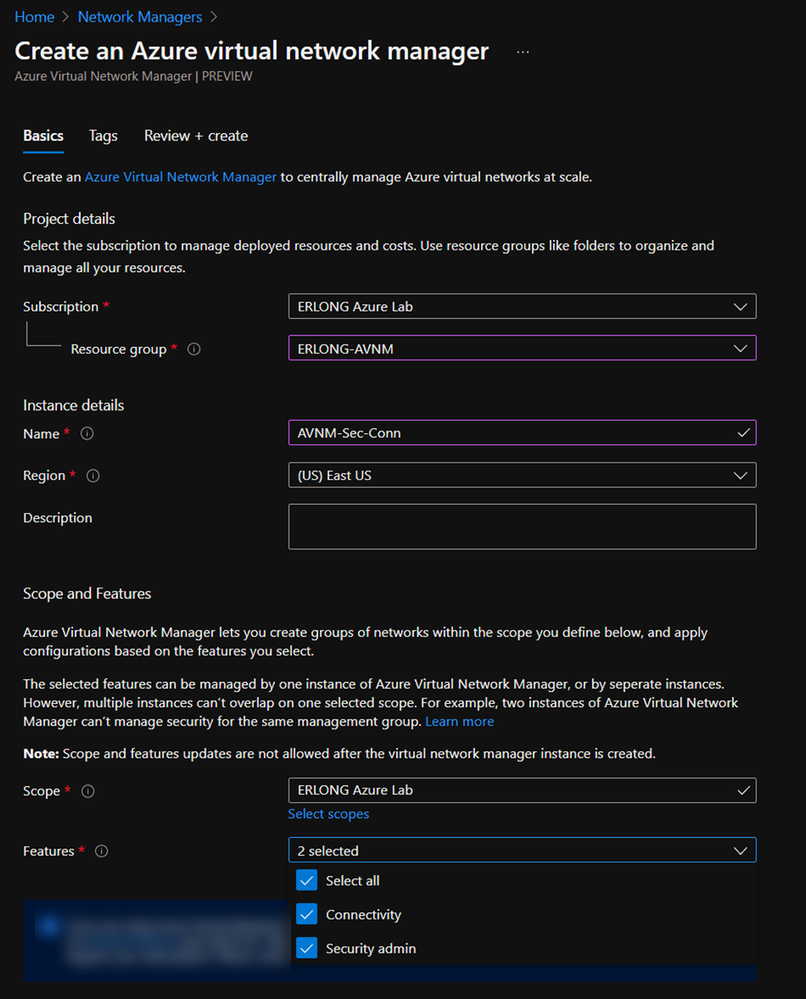The image size is (806, 999).
Task: Collapse the Features dropdown showing 2 selected
Action: point(522,851)
